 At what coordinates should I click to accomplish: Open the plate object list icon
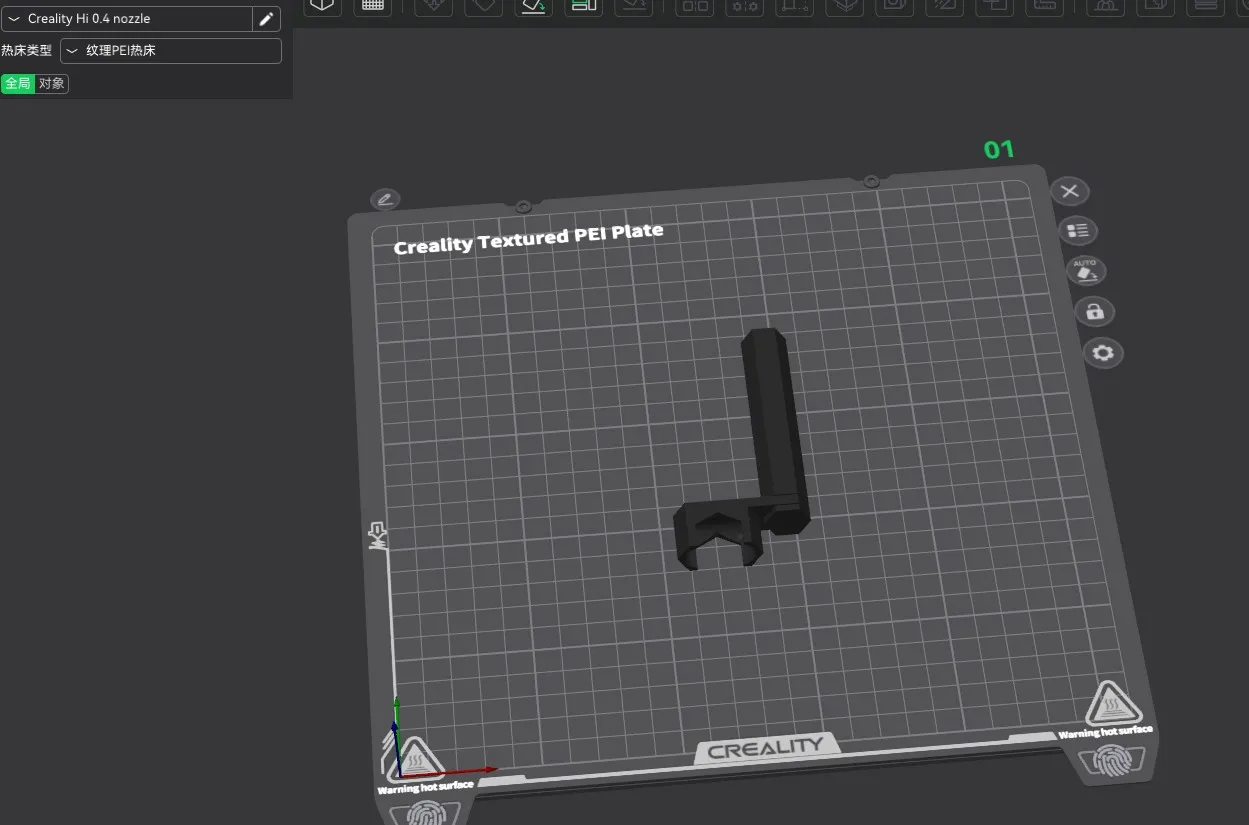(1078, 231)
